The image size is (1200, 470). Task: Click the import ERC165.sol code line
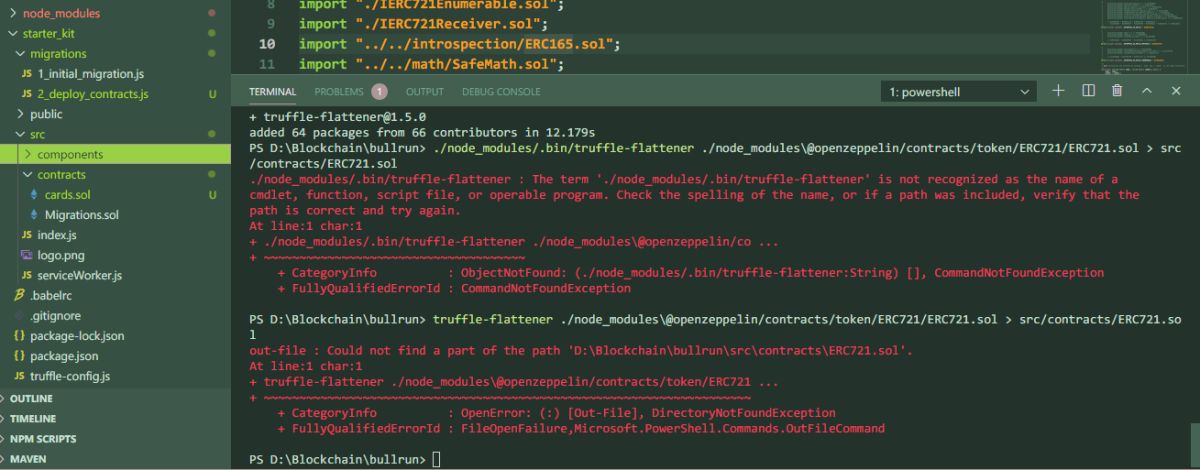(460, 44)
